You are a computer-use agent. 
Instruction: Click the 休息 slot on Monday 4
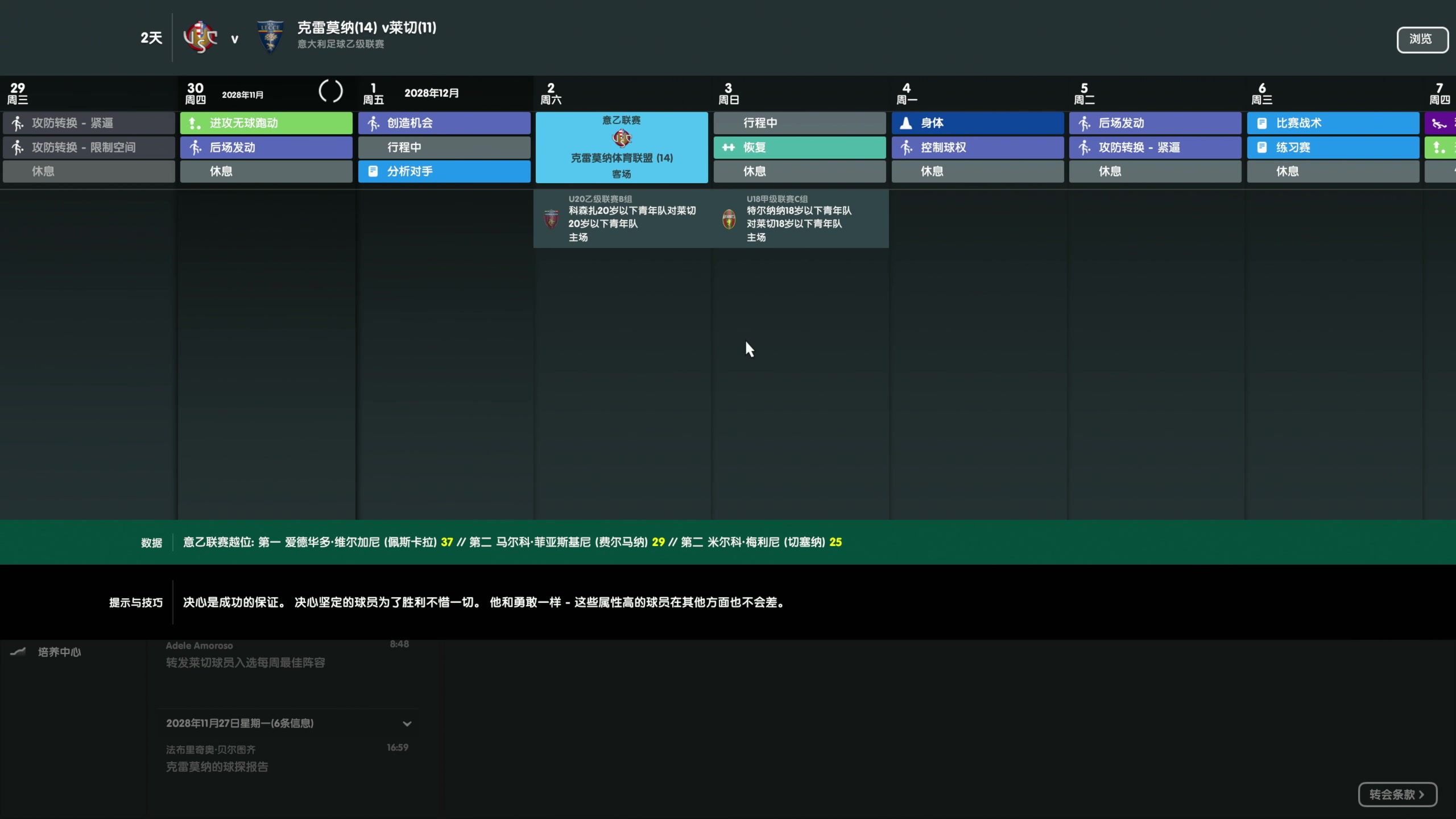[x=978, y=171]
